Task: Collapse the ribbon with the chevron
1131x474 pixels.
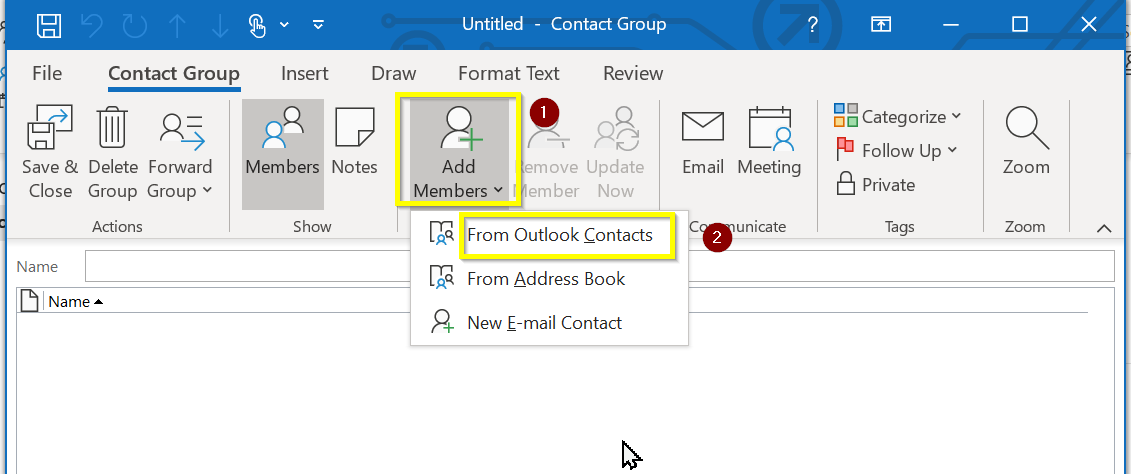Action: tap(1104, 228)
